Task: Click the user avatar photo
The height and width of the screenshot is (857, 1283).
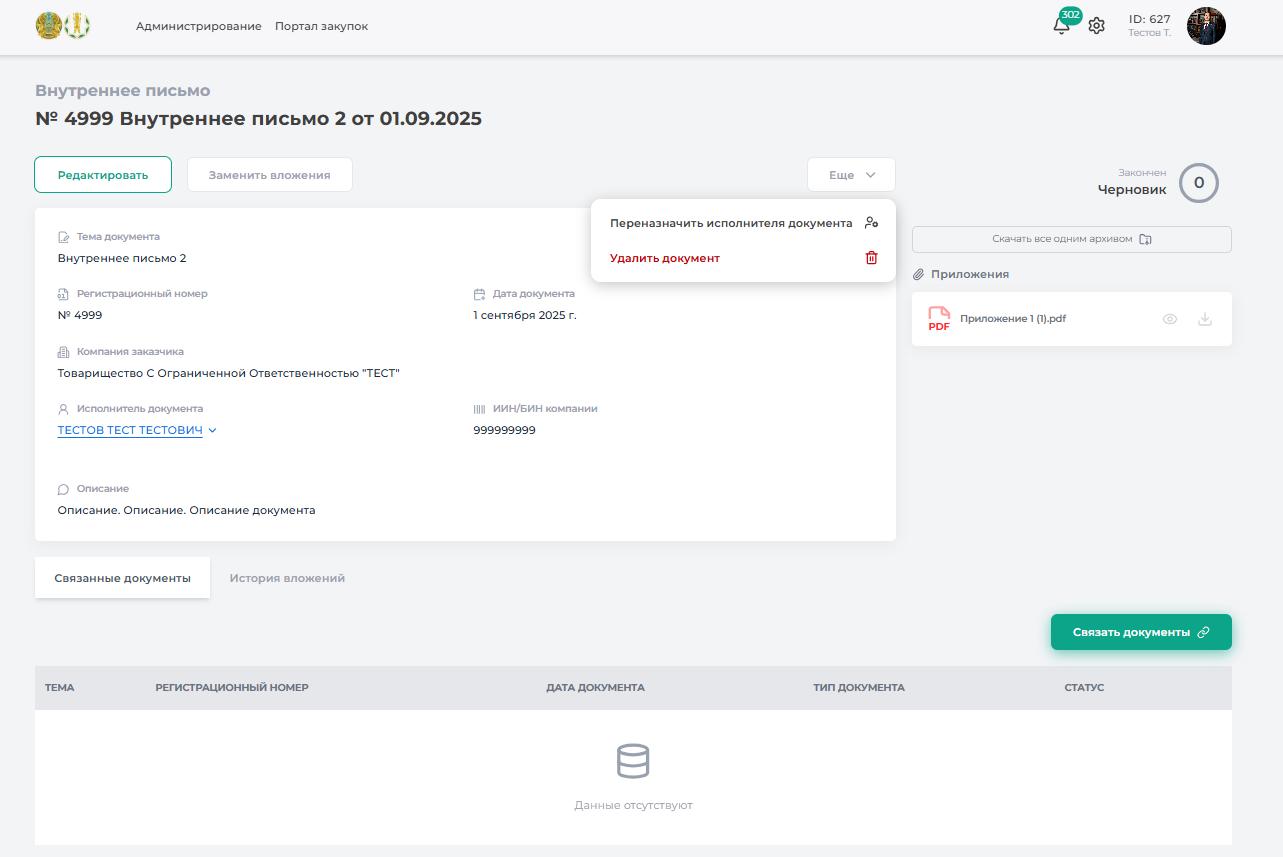Action: coord(1205,26)
